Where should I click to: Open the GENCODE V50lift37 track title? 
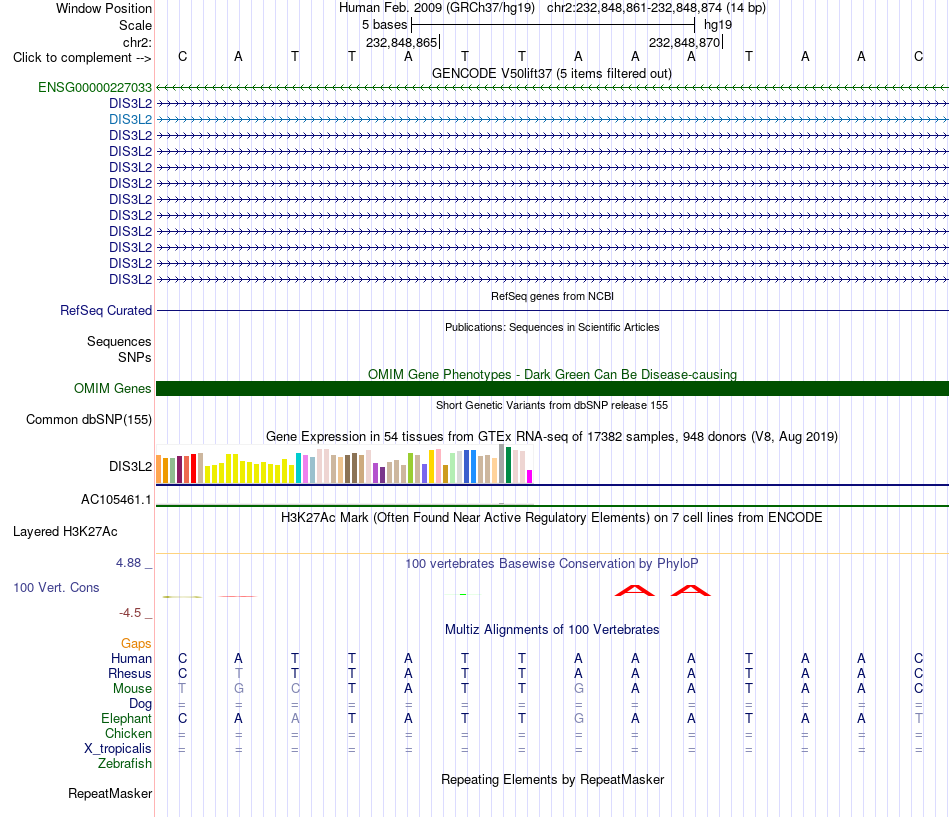552,73
